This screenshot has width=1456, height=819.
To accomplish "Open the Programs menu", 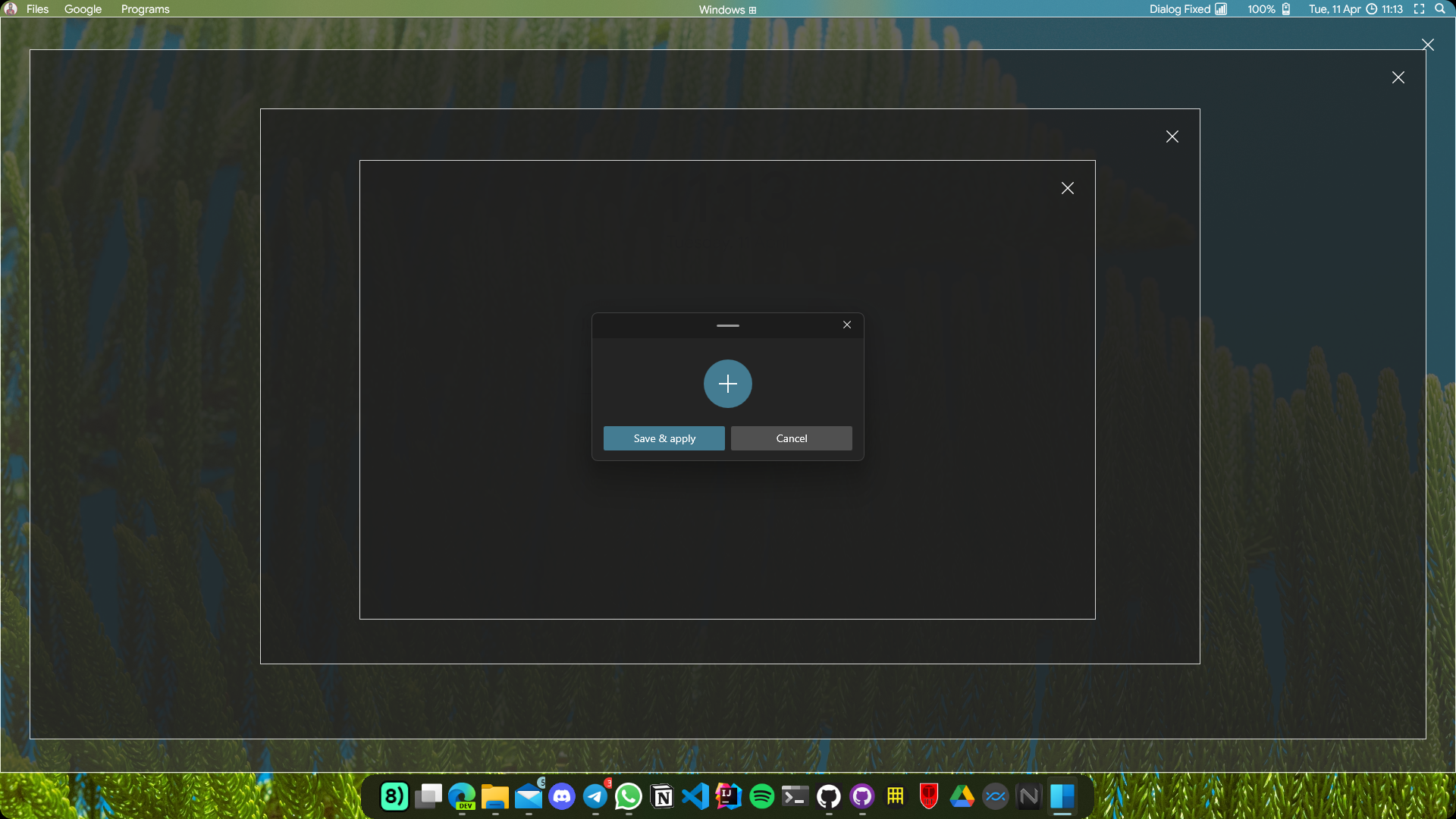I will (145, 9).
